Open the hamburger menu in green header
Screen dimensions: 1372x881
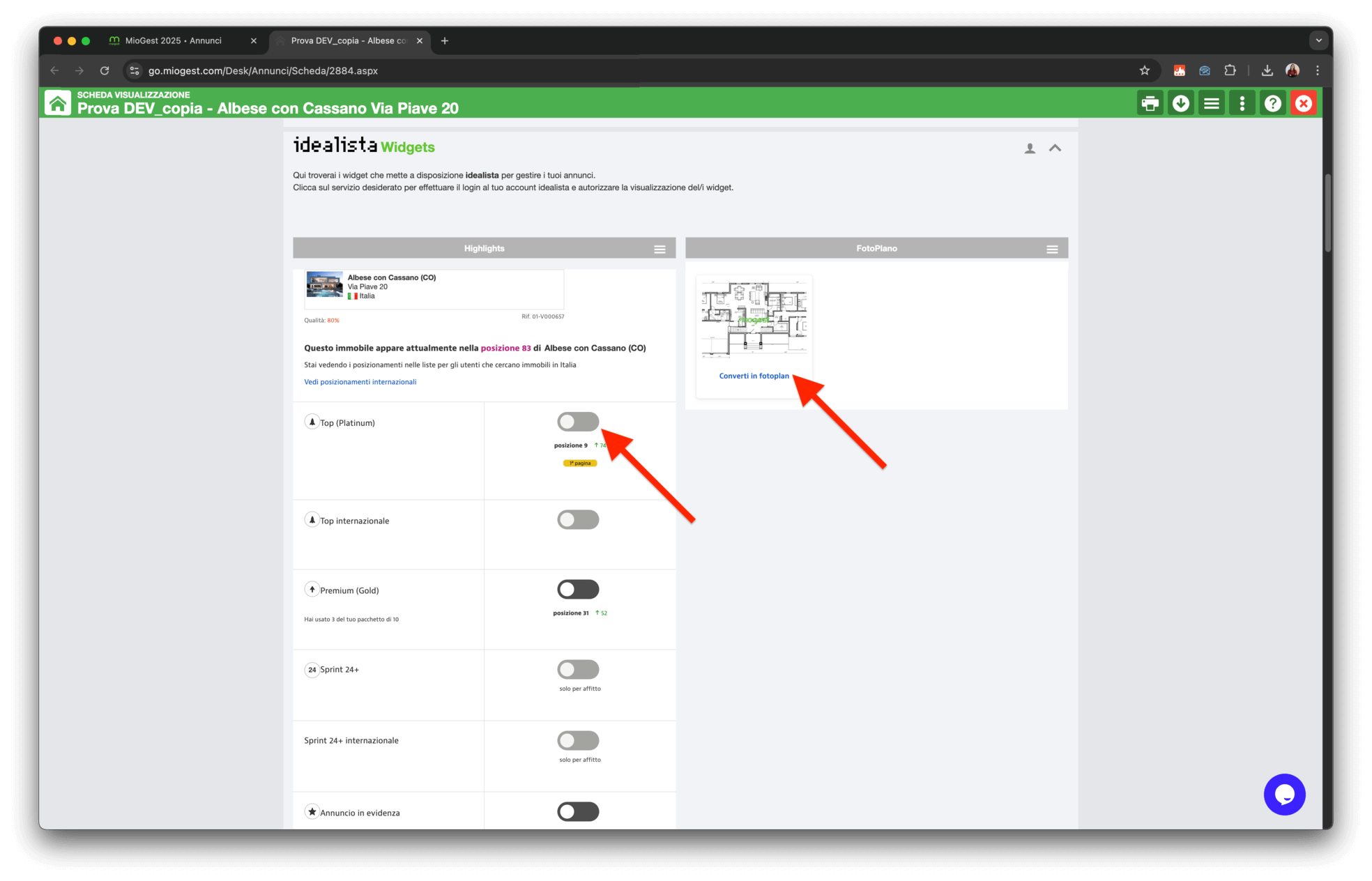(1212, 104)
